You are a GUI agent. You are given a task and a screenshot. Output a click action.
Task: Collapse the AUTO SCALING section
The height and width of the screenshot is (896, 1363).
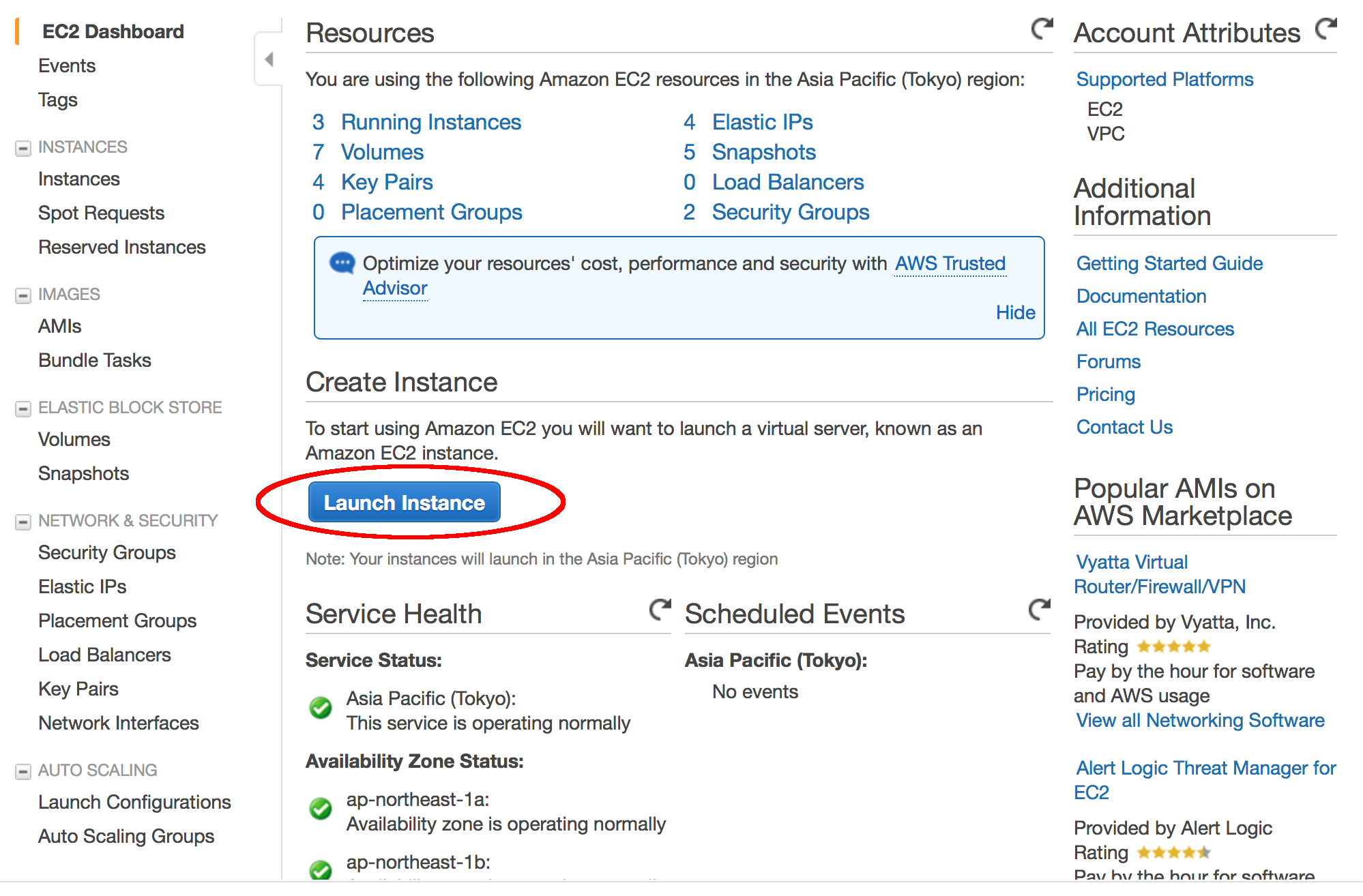click(x=23, y=771)
